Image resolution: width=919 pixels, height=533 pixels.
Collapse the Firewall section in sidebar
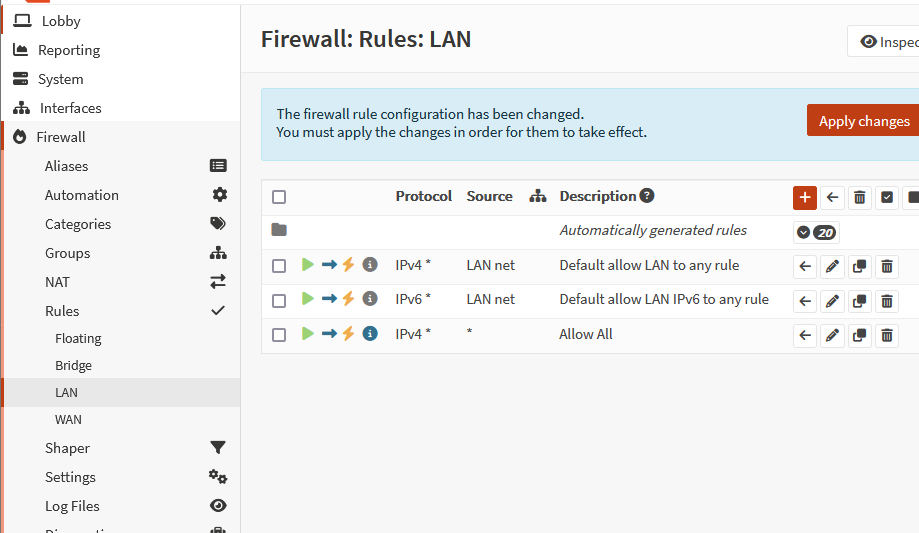[61, 137]
